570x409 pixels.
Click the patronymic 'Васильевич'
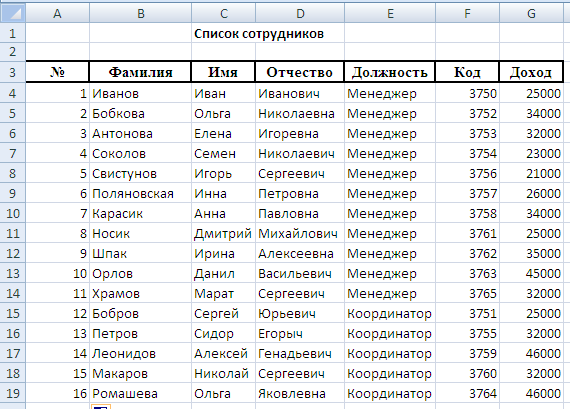click(x=300, y=273)
